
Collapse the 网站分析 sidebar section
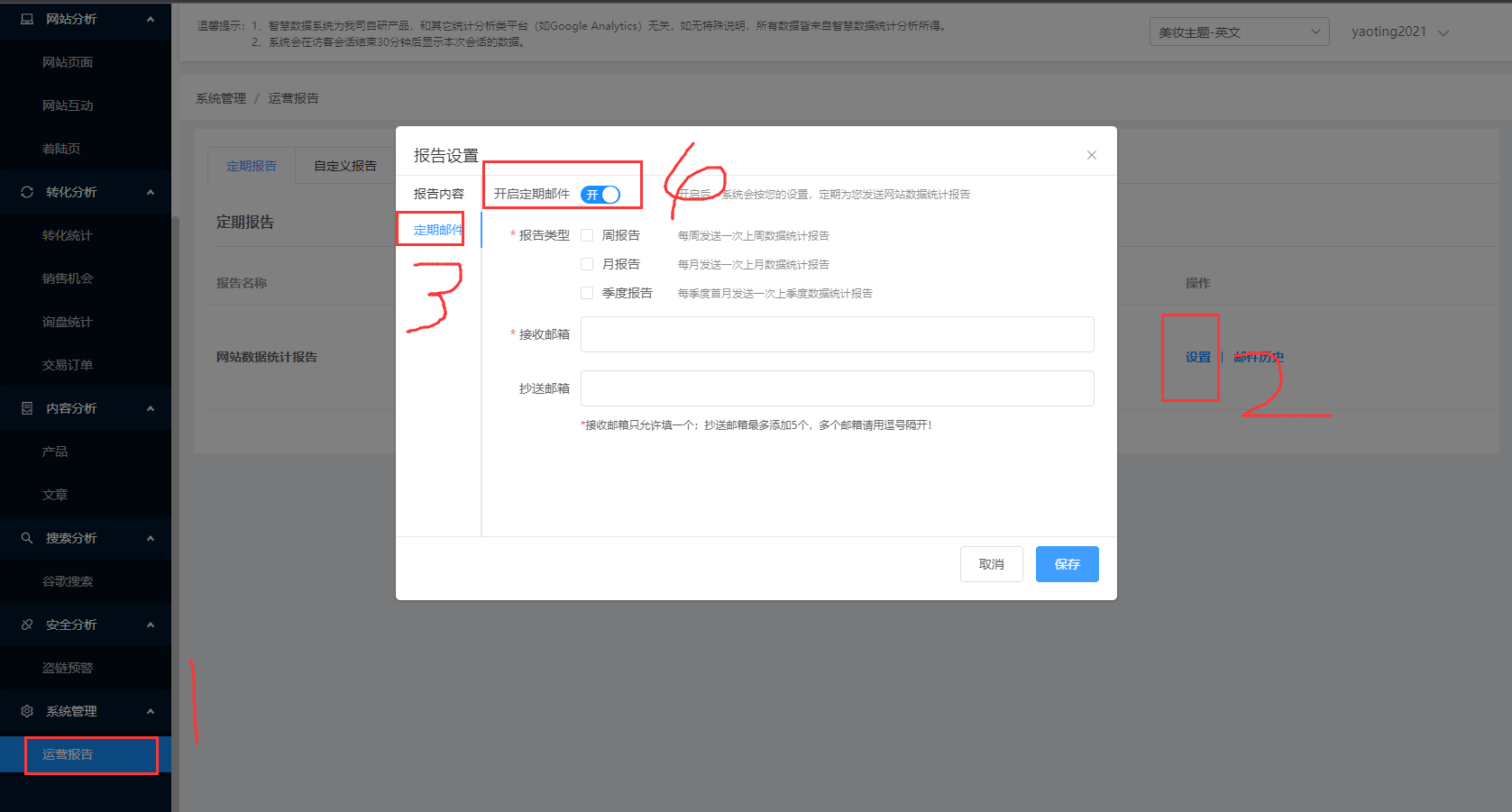[150, 18]
